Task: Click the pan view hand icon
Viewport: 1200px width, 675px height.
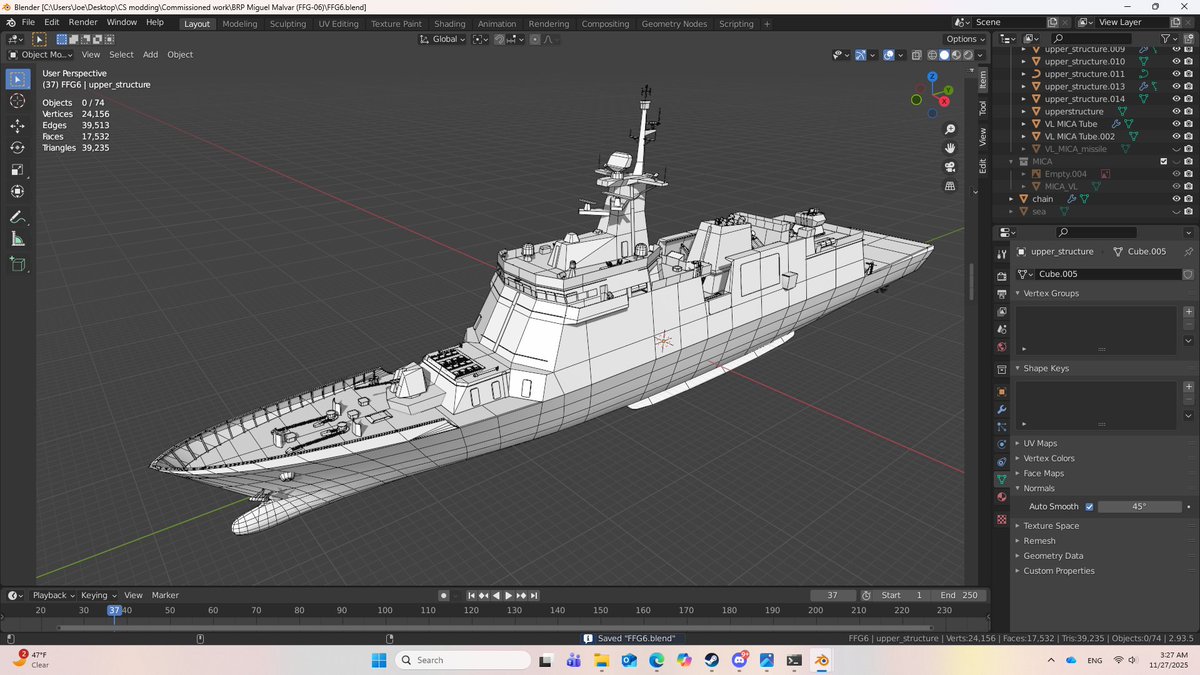Action: click(950, 148)
